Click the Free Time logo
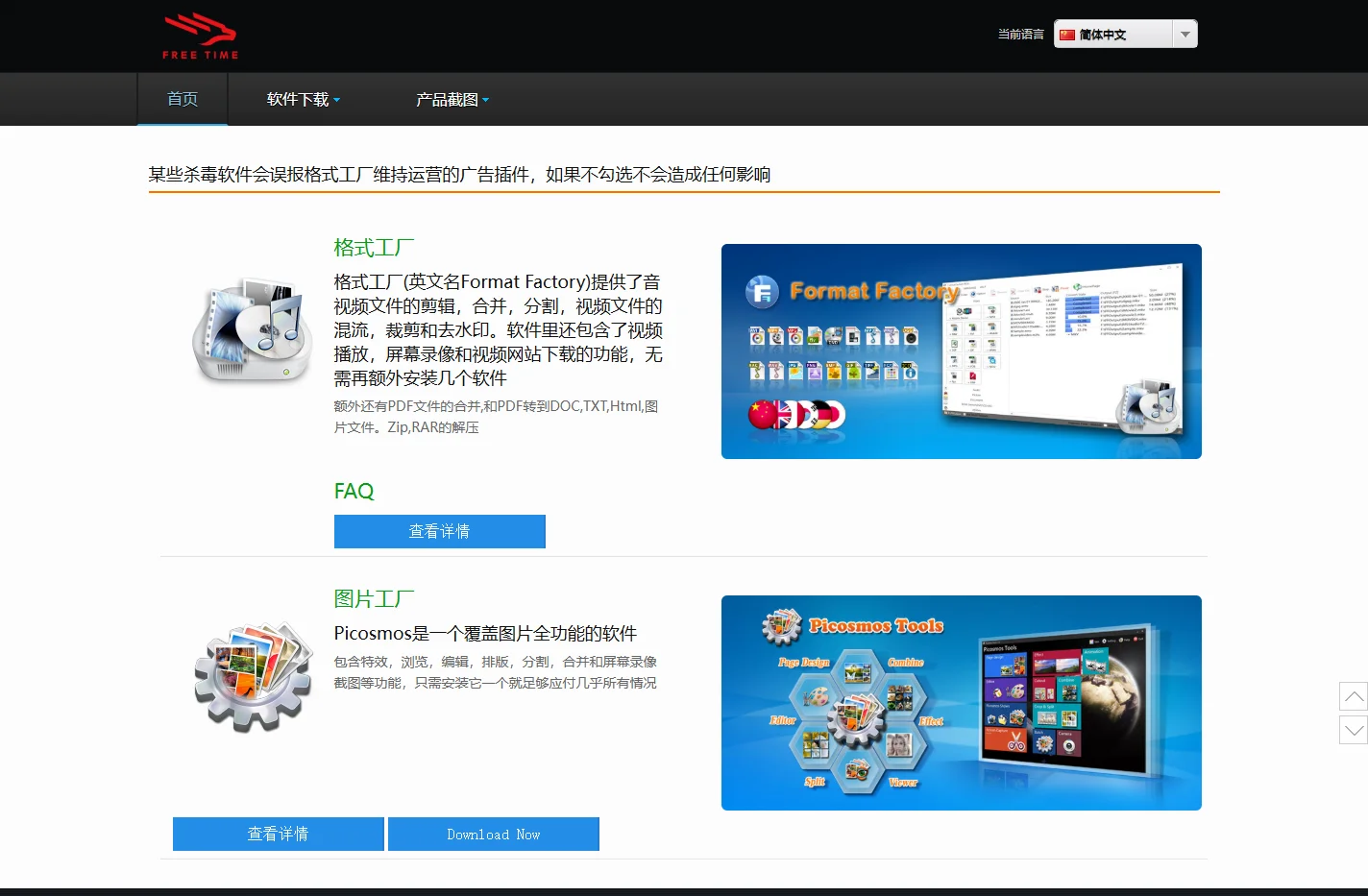The width and height of the screenshot is (1368, 896). [x=201, y=36]
